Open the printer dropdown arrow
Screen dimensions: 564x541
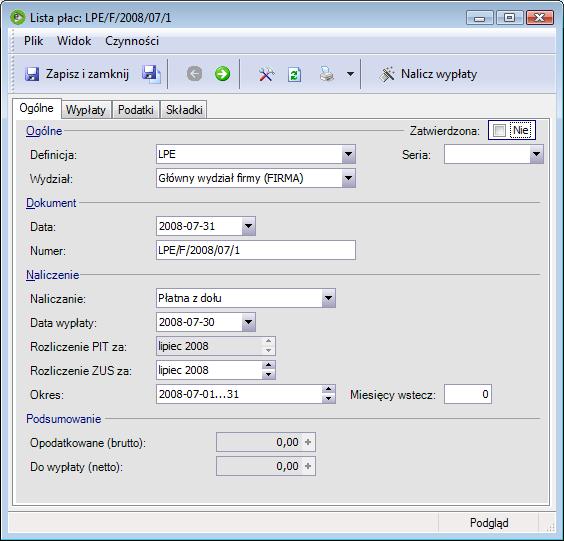[350, 74]
